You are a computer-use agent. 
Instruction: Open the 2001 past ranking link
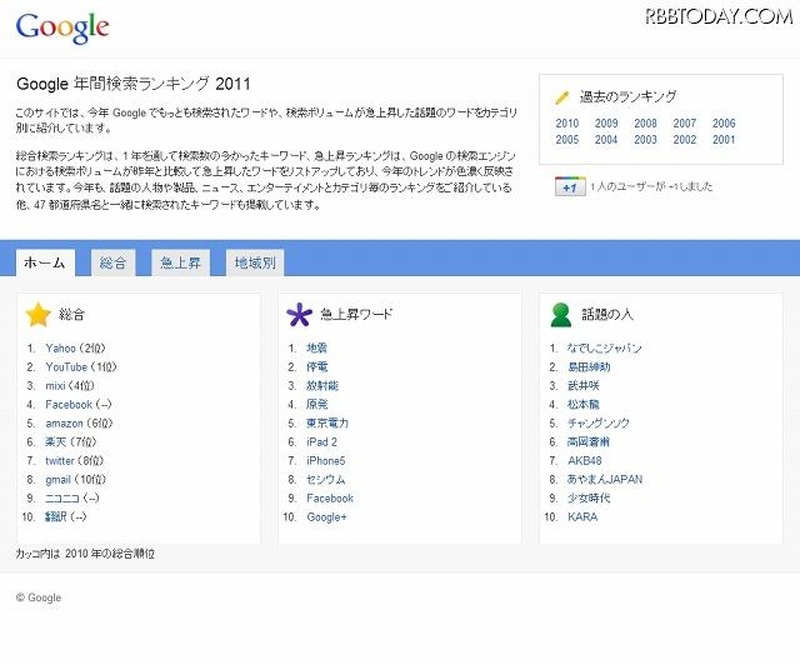point(724,140)
